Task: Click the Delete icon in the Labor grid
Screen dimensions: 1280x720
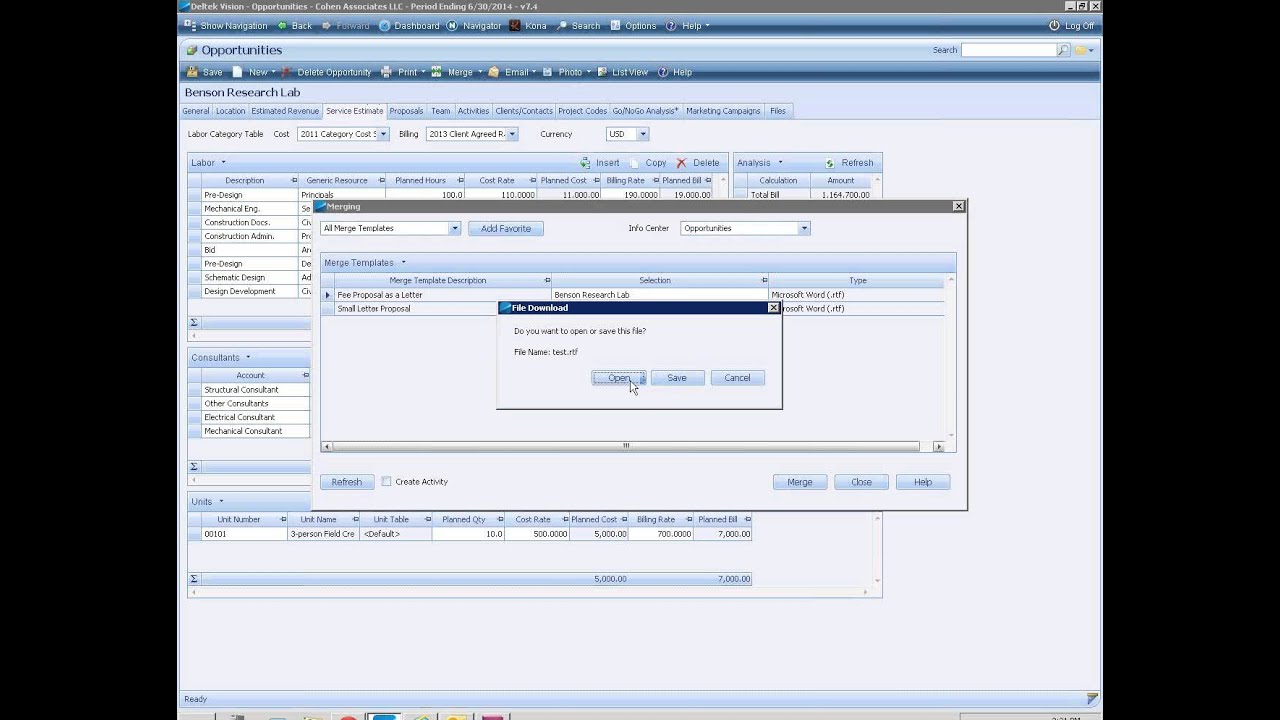Action: point(697,161)
